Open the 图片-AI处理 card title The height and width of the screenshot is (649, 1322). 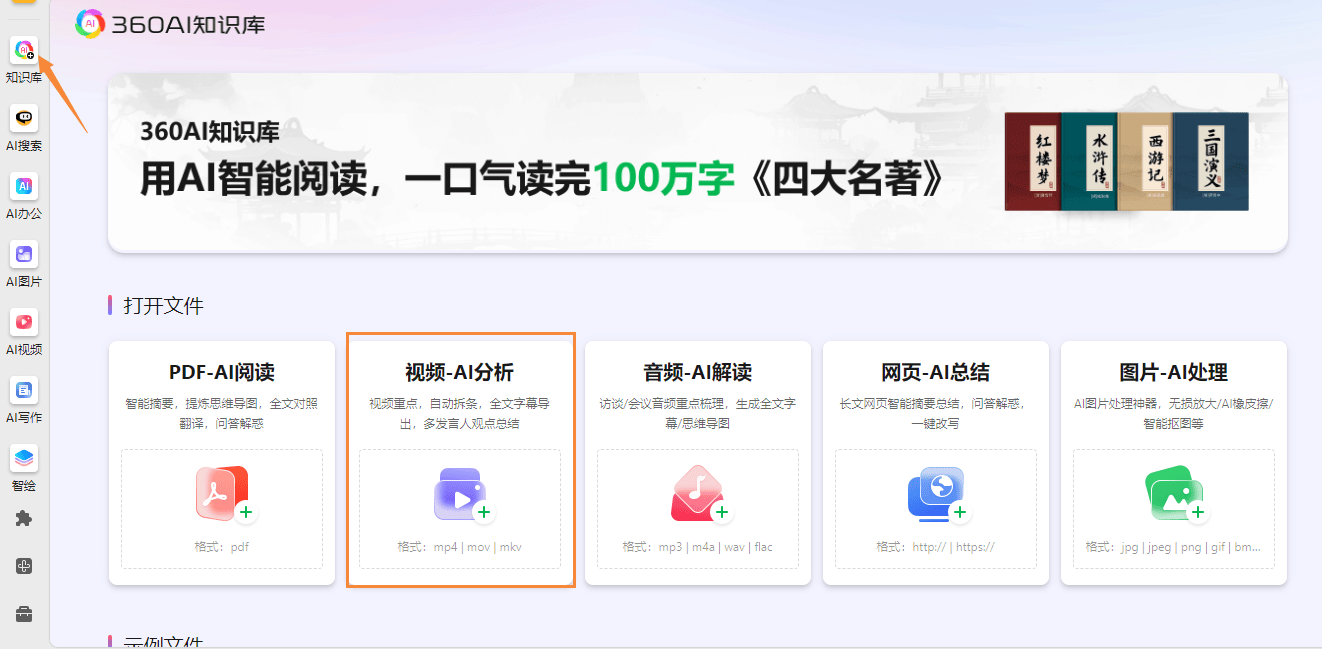[1174, 373]
